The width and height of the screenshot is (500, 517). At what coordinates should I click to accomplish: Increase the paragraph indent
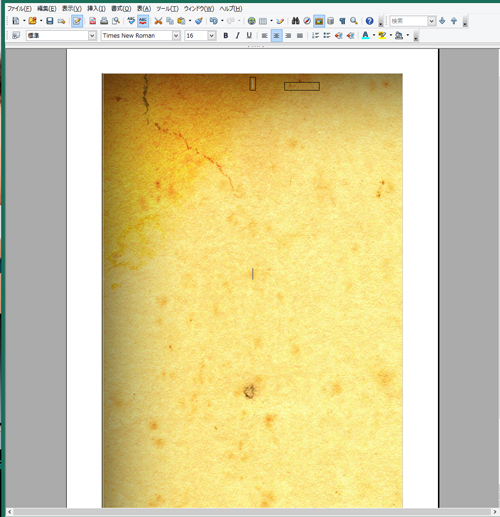350,35
